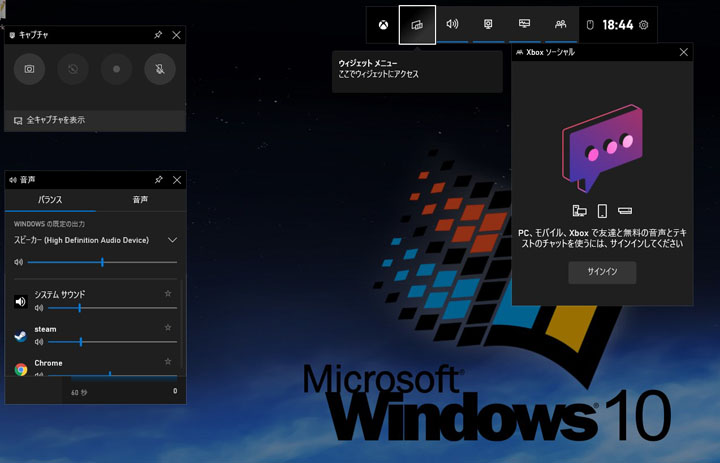Click the 60 秒 label in performance strip

point(79,393)
